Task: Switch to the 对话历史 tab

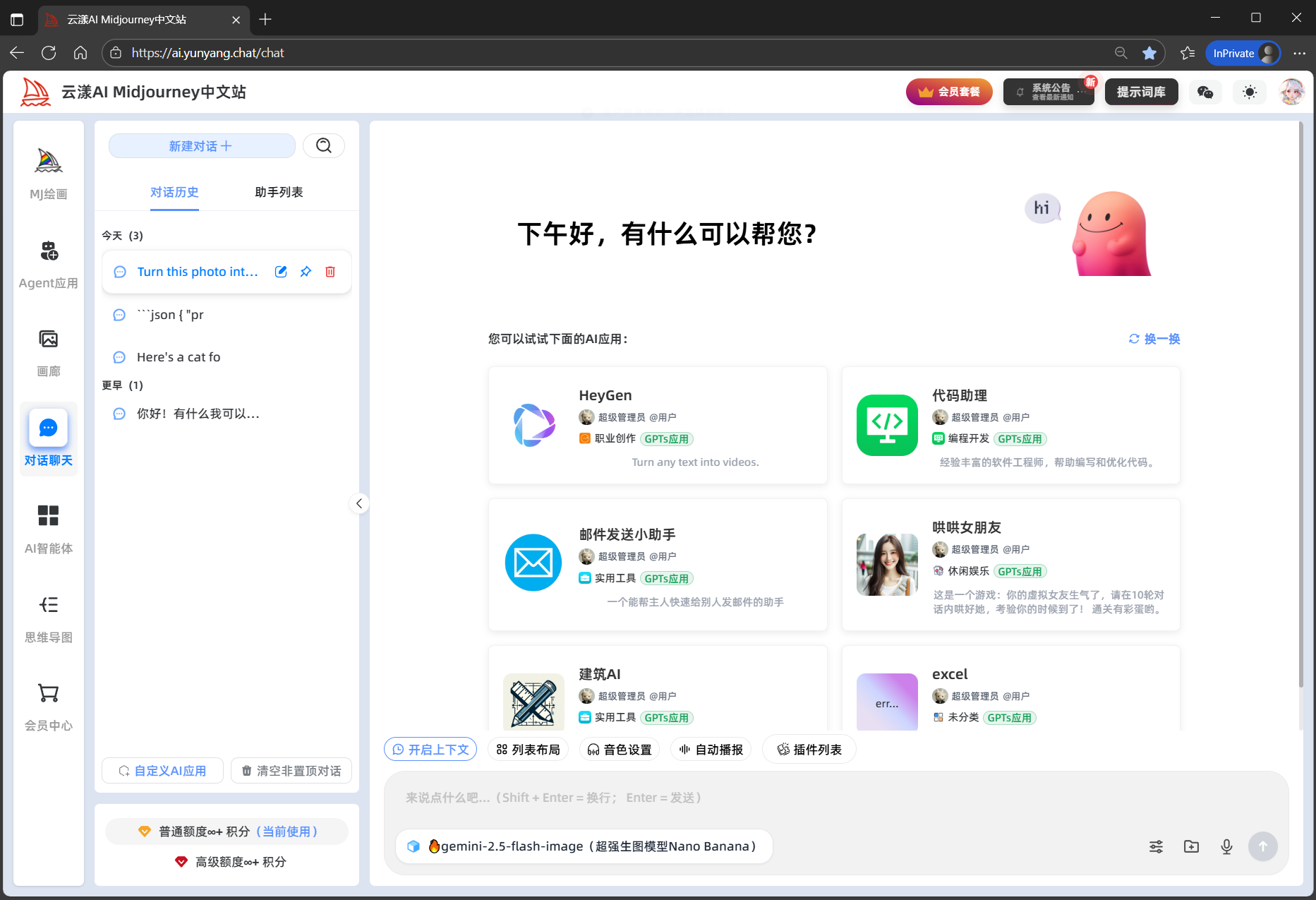Action: [x=174, y=192]
